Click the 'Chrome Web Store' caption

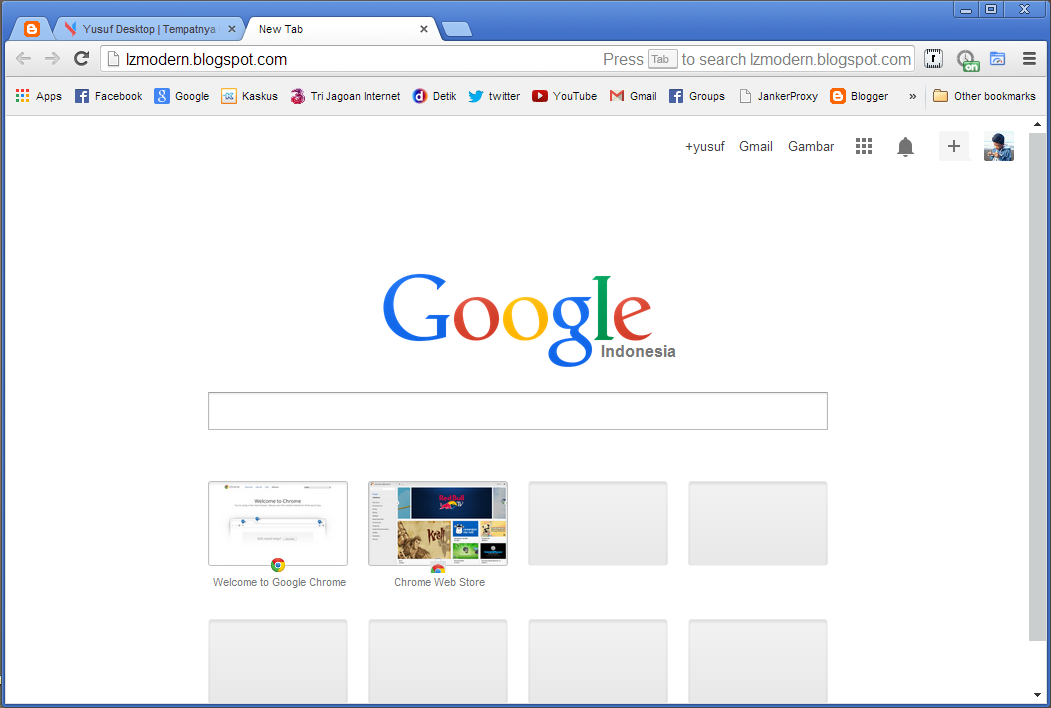[440, 582]
